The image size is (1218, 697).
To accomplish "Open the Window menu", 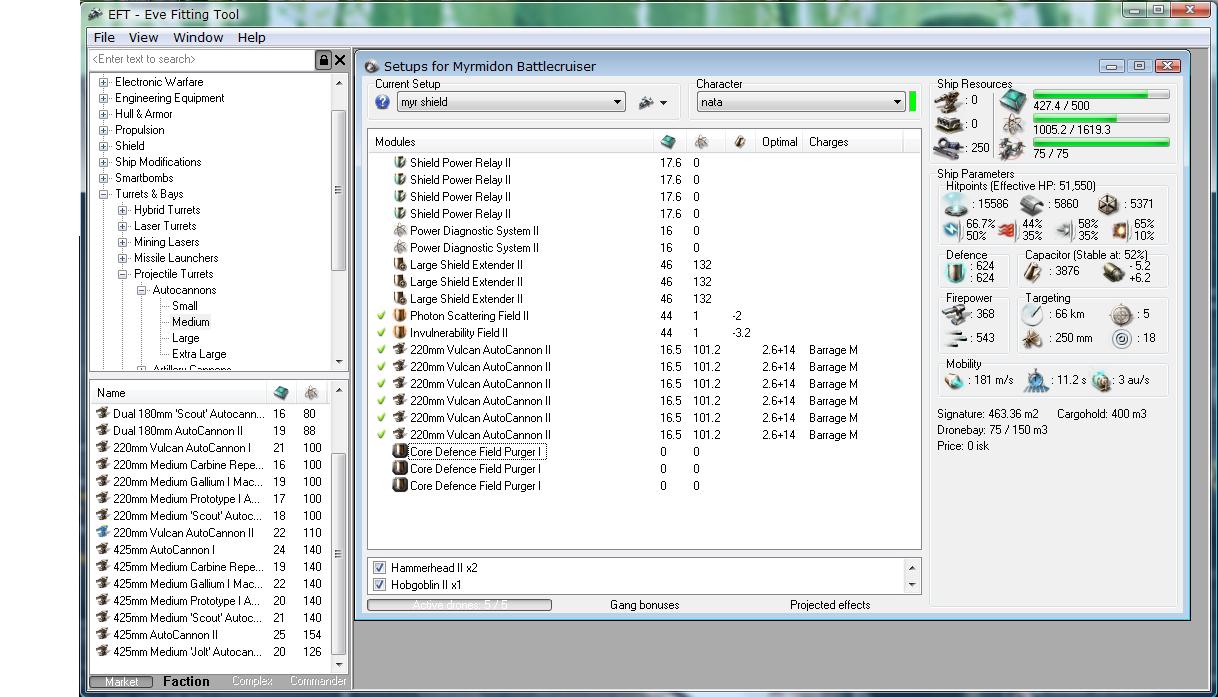I will pyautogui.click(x=198, y=37).
